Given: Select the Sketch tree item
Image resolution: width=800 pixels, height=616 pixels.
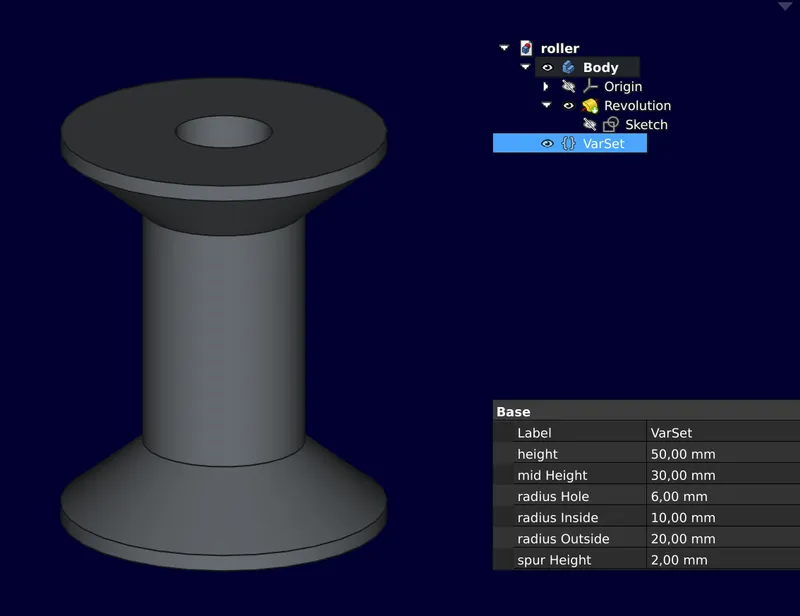Looking at the screenshot, I should click(646, 125).
